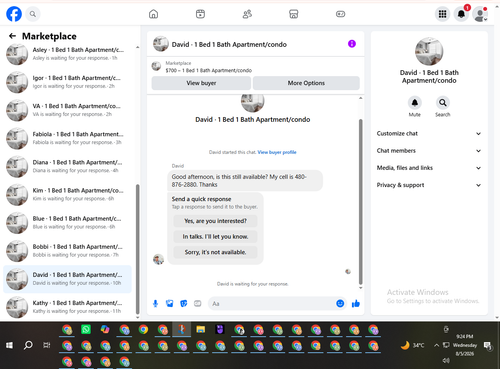The width and height of the screenshot is (500, 369).
Task: Send 'Sorry, it's not available.' response
Action: (x=215, y=252)
